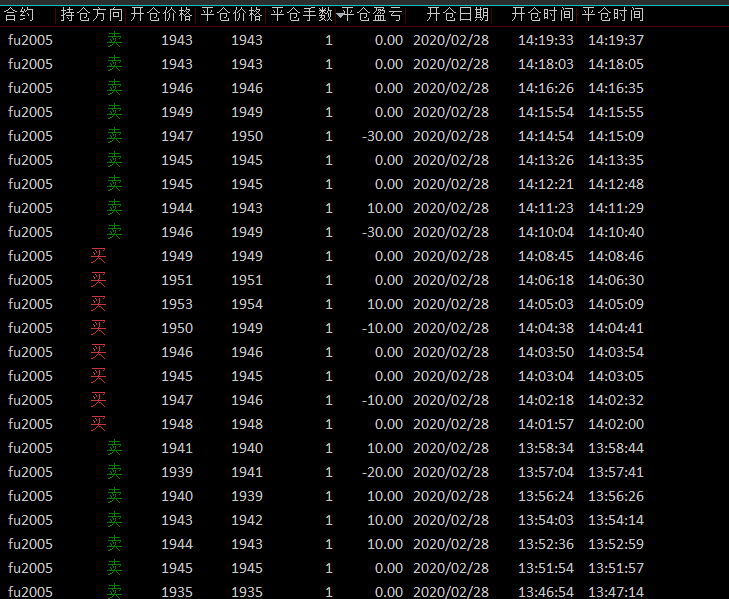This screenshot has height=599, width=729.
Task: Click open price 1951 at 14:06:18
Action: click(177, 280)
